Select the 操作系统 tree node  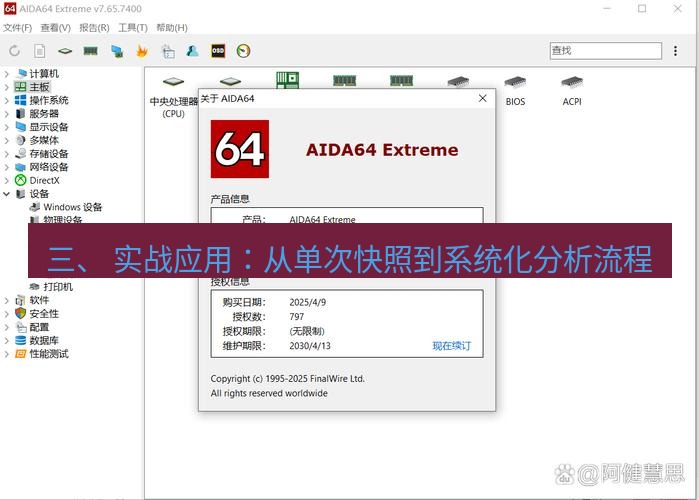(49, 100)
